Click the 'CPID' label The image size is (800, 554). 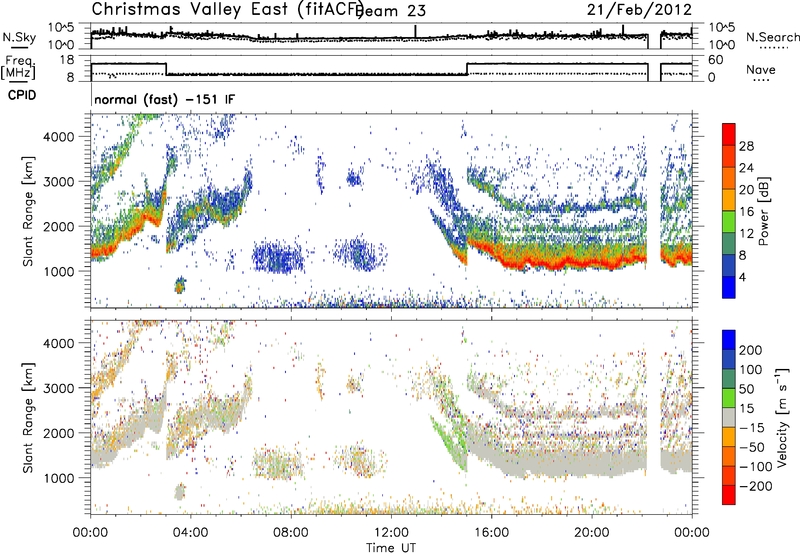pyautogui.click(x=22, y=95)
